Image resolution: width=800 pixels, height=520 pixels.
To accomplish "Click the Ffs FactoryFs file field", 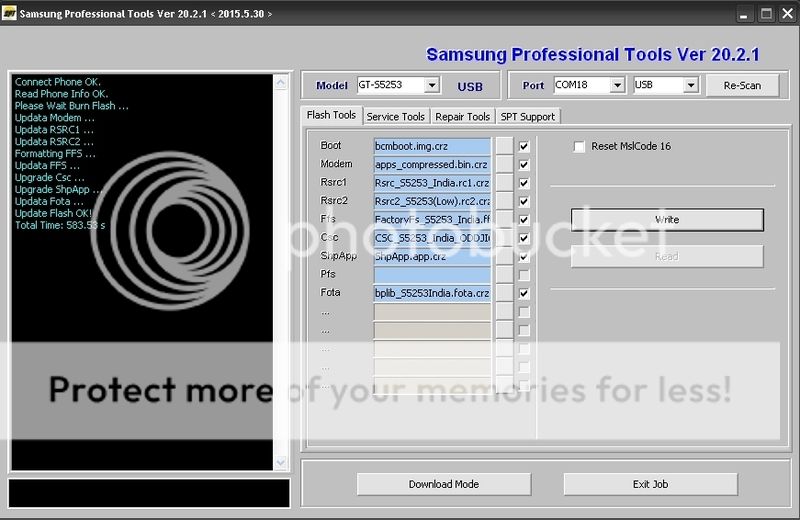I will click(x=432, y=220).
